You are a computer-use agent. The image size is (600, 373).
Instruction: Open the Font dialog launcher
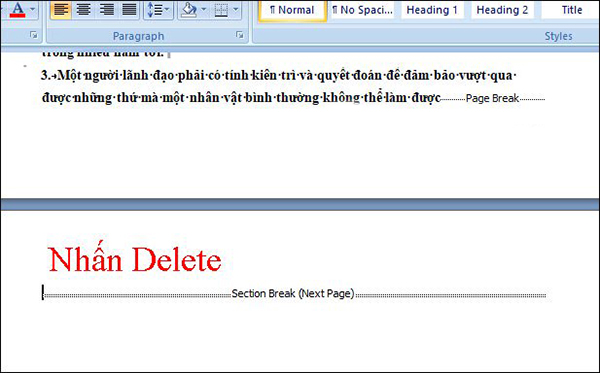pos(34,35)
